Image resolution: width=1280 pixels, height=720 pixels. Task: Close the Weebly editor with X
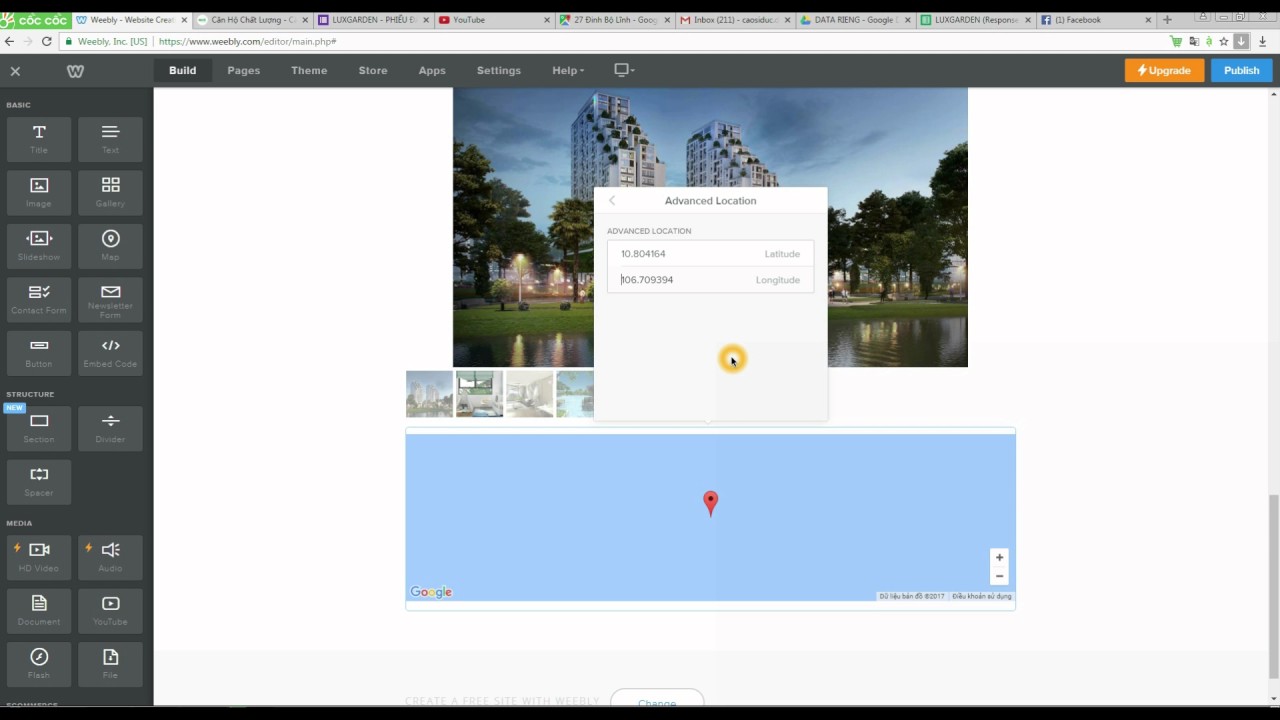15,71
